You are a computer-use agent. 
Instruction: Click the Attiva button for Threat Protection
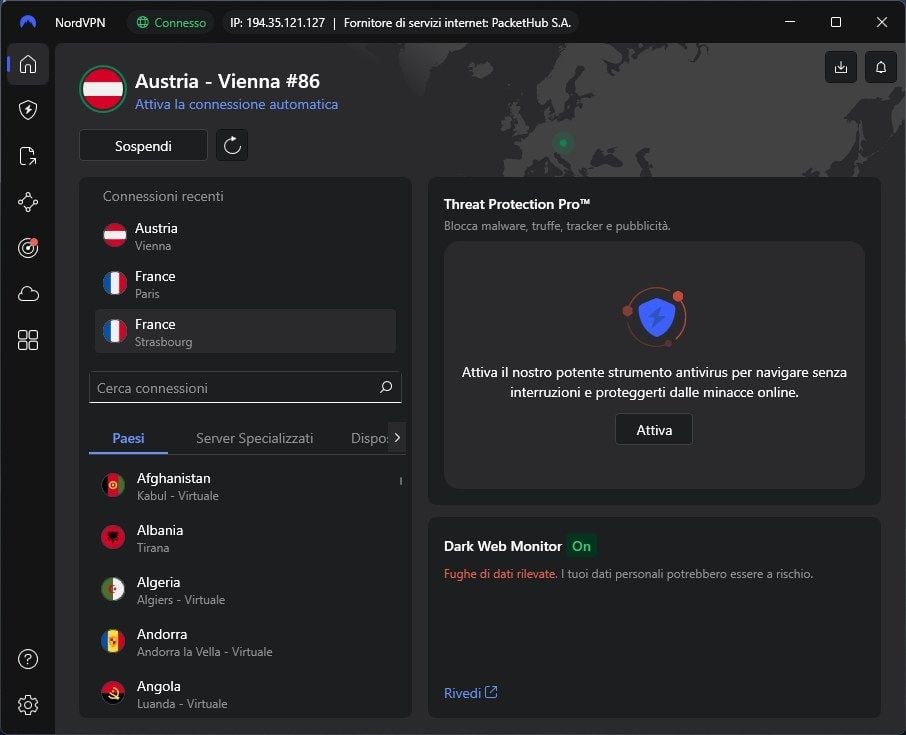coord(654,429)
